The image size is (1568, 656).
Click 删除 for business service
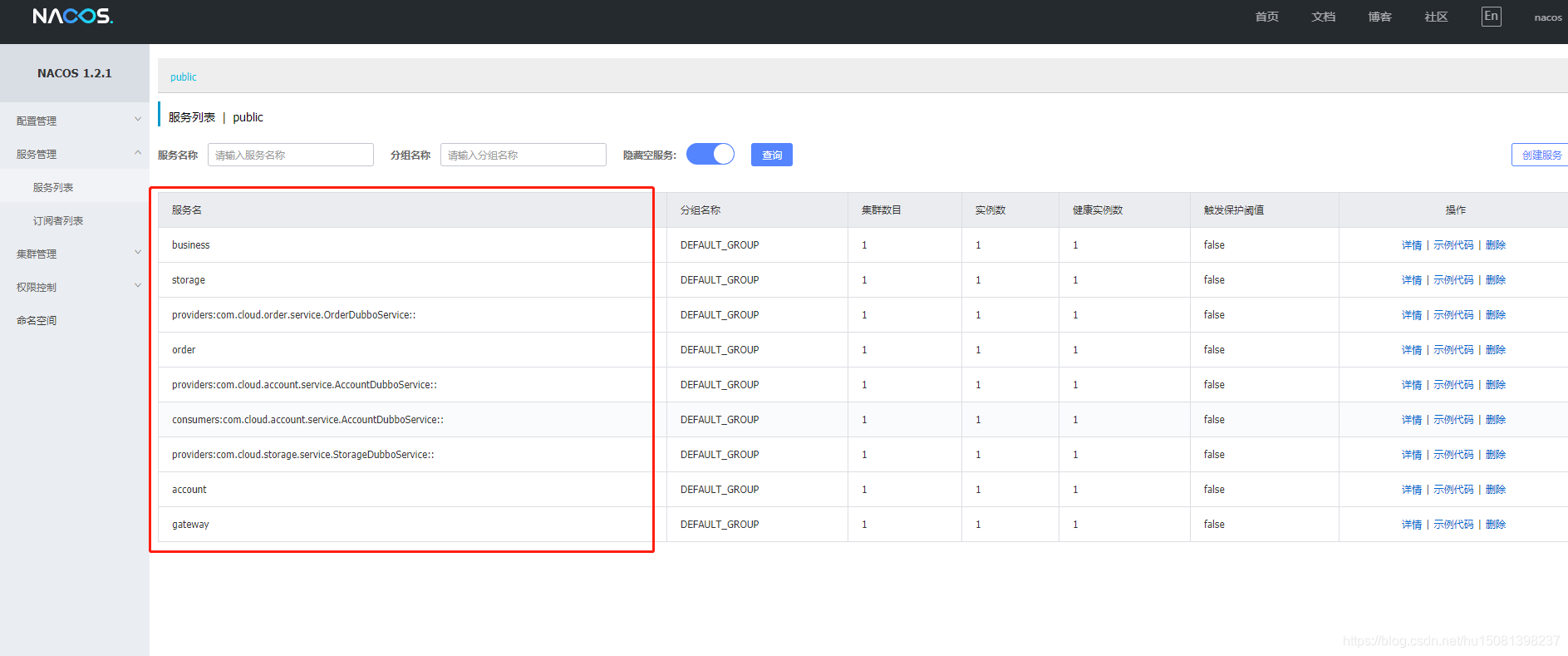[1496, 245]
